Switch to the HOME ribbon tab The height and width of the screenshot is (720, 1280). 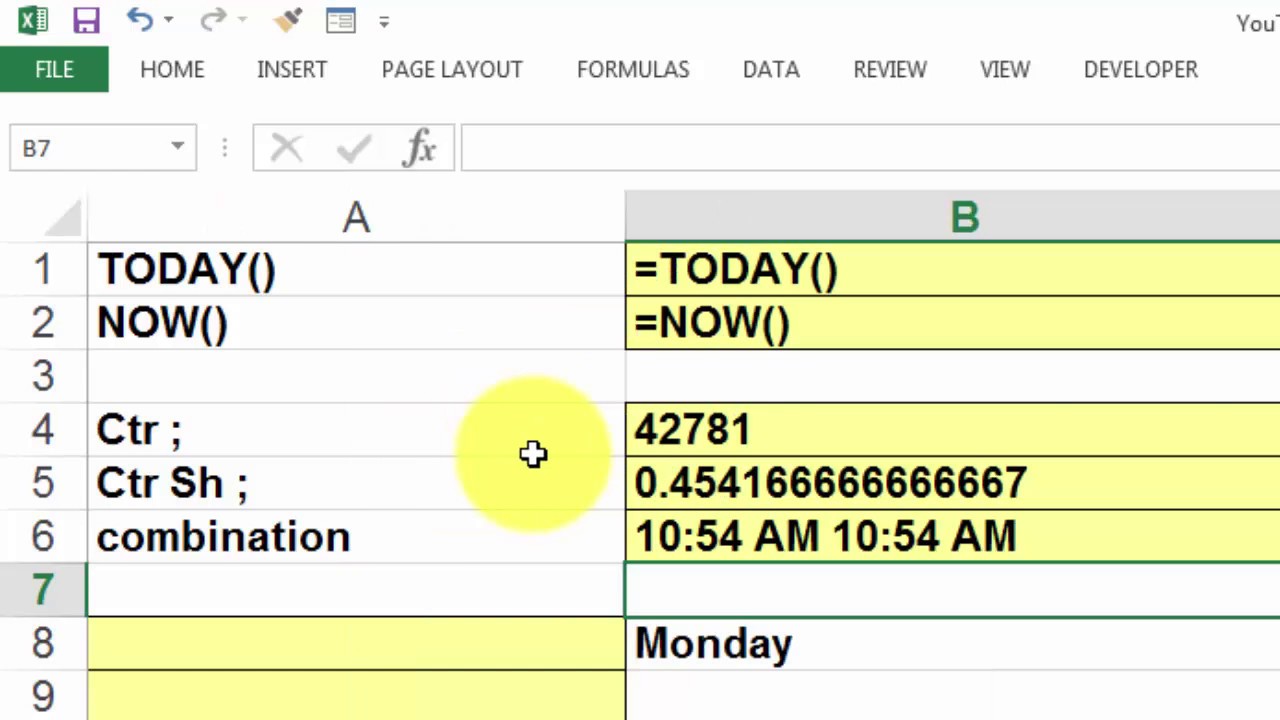(x=172, y=70)
